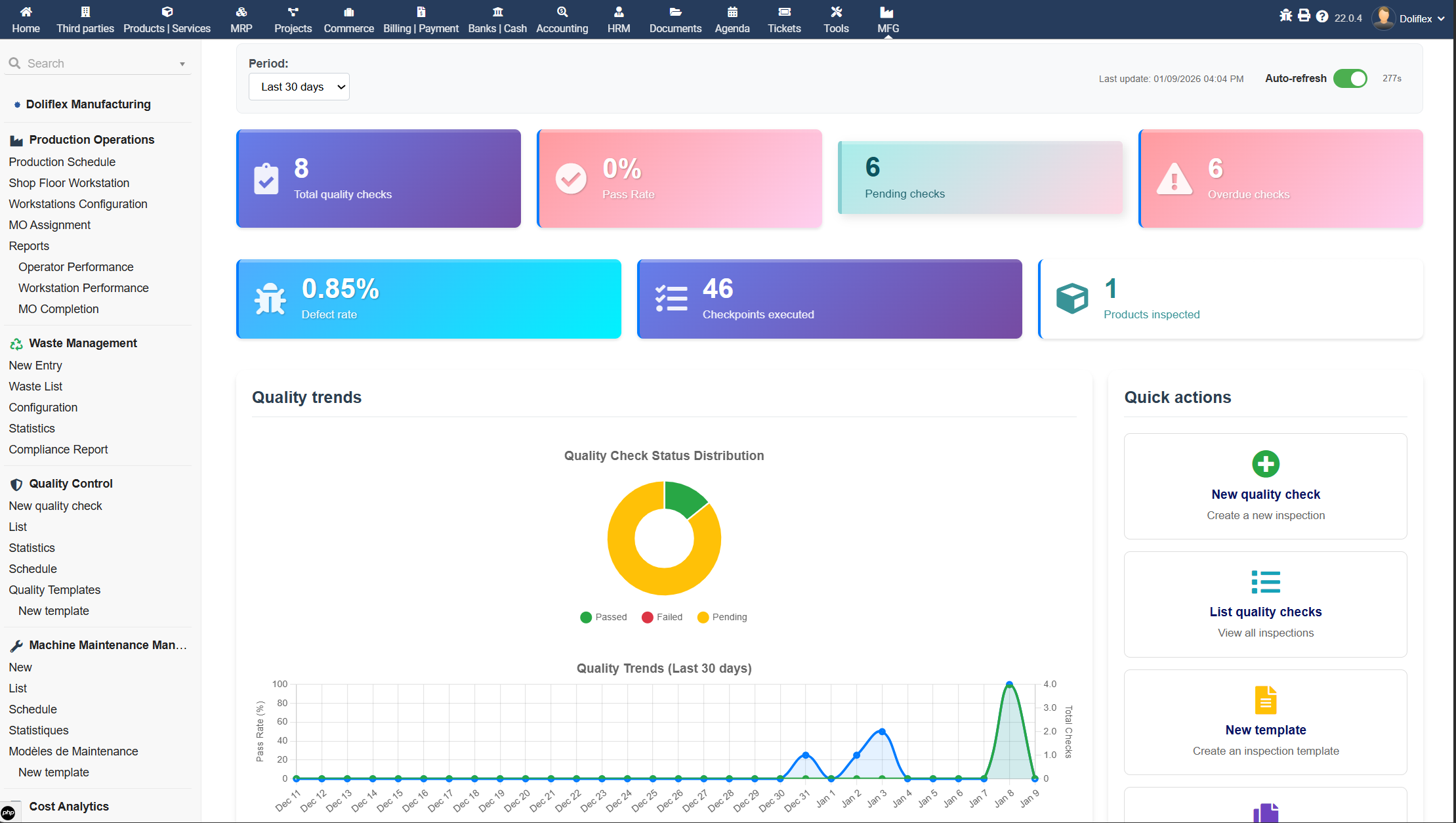Click the yellow New template document icon
The height and width of the screenshot is (823, 1456).
pyautogui.click(x=1265, y=700)
